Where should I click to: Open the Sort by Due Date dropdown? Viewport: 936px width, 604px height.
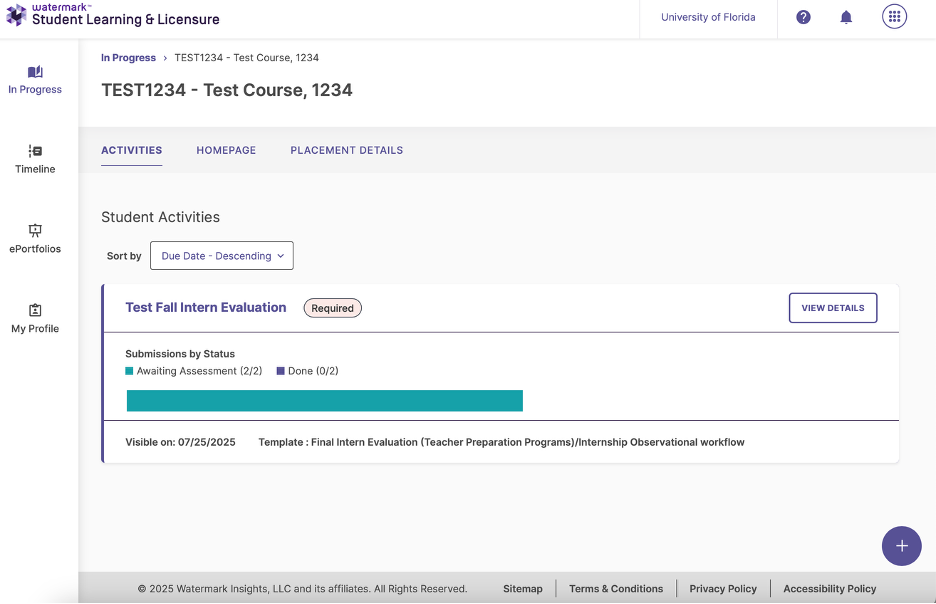tap(221, 255)
